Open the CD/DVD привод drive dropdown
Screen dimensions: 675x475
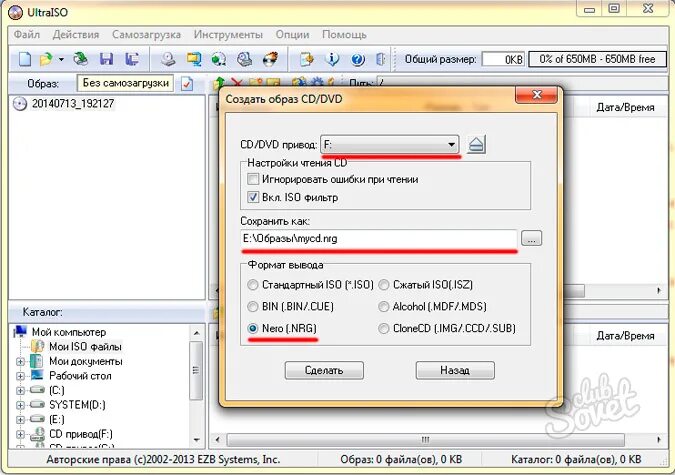point(390,144)
